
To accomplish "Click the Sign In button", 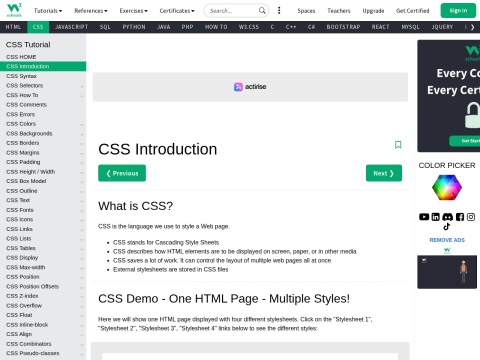I will coord(458,10).
